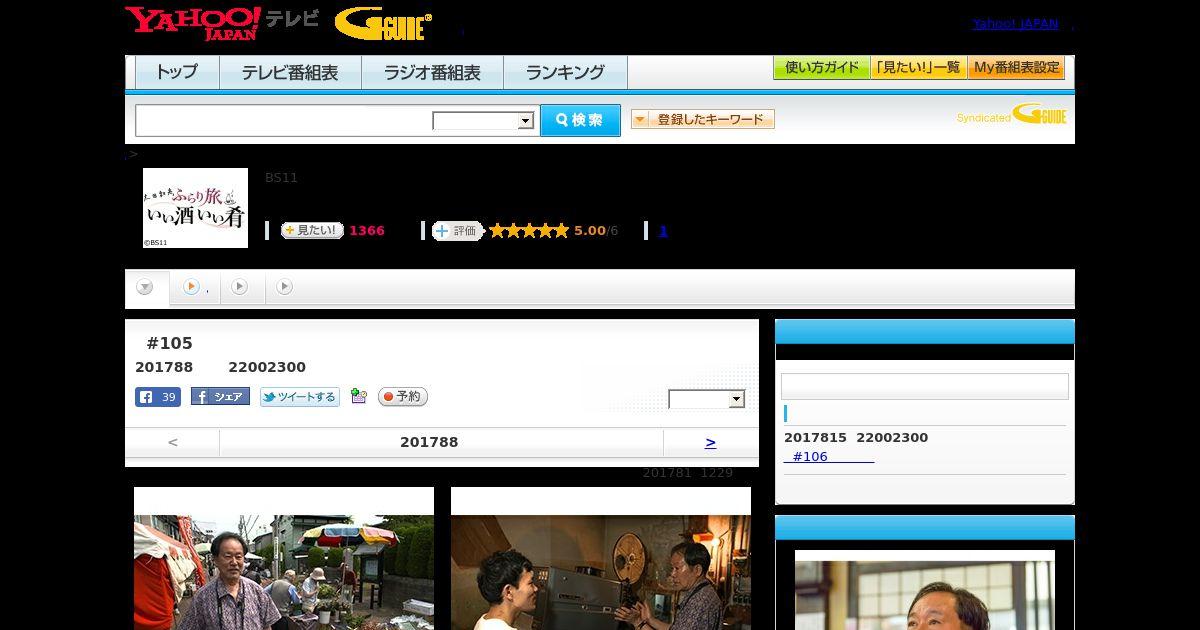Click 2017815 22002300 schedule text
The height and width of the screenshot is (630, 1200).
point(856,437)
